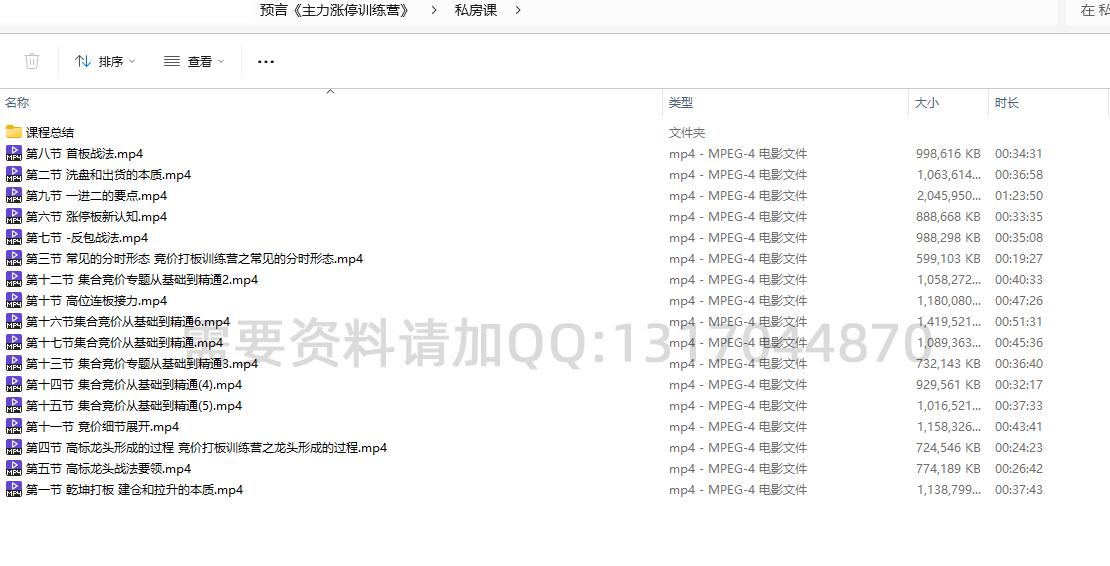This screenshot has height=566, width=1110.
Task: Select the file icon of 第八节 首板战法.mp4
Action: tap(14, 153)
